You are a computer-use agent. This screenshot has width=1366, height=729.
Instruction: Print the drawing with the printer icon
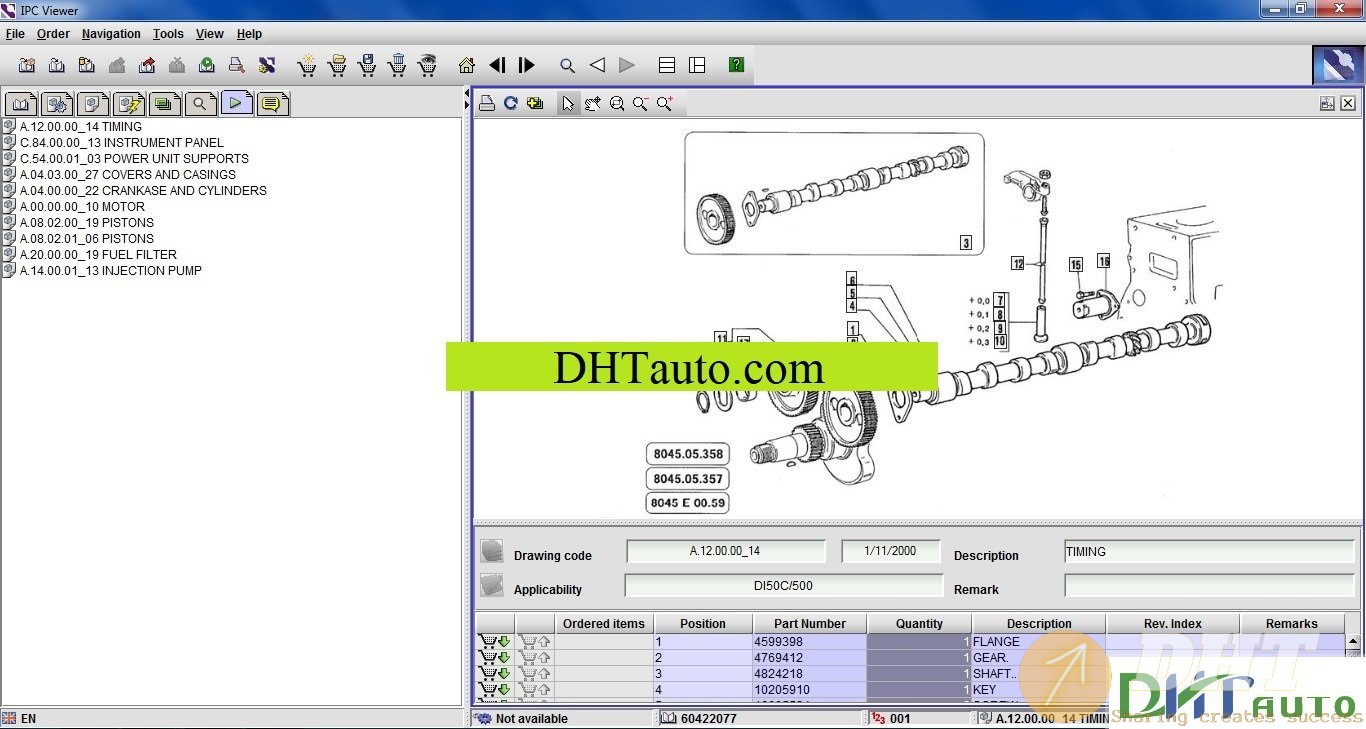487,103
